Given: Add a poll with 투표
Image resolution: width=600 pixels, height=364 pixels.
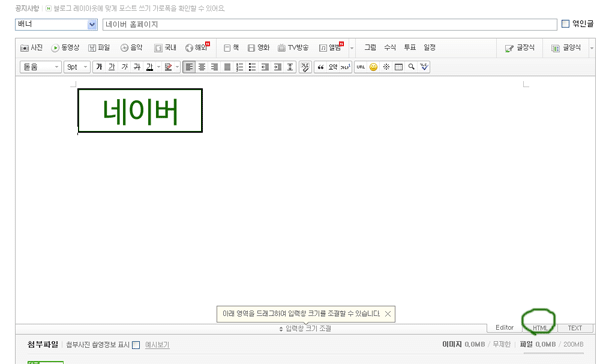Looking at the screenshot, I should click(x=410, y=47).
